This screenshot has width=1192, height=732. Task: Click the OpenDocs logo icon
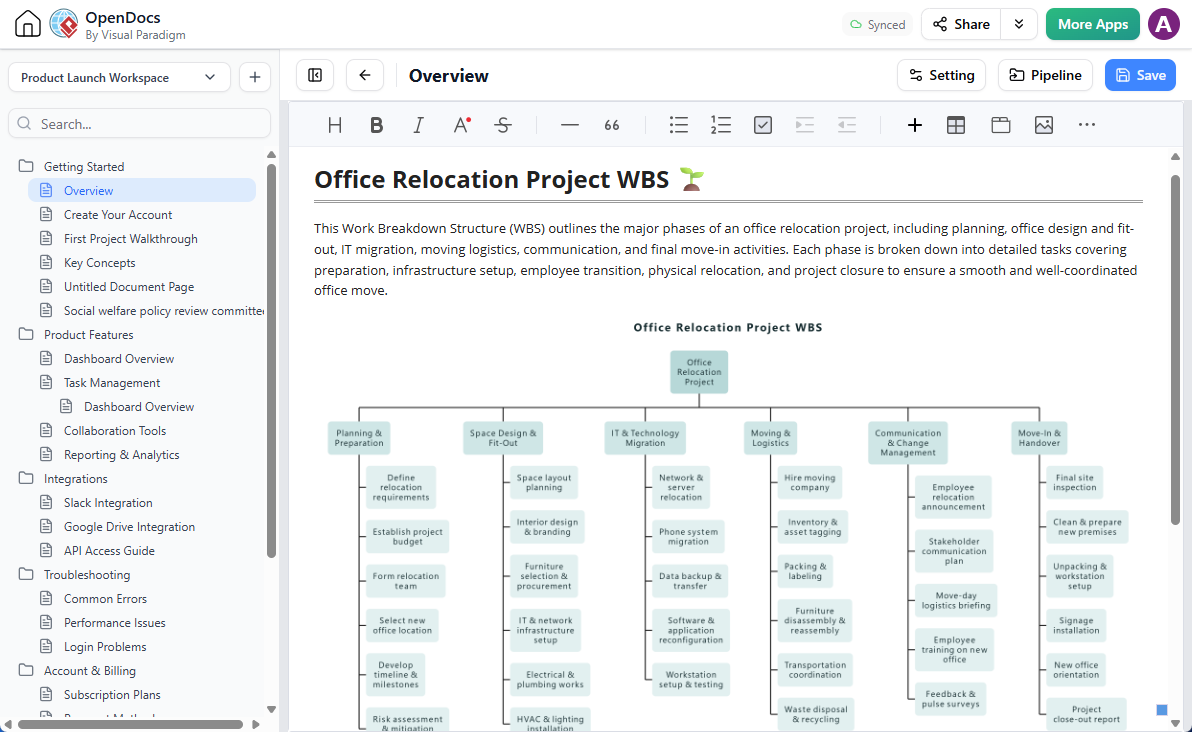pyautogui.click(x=64, y=24)
